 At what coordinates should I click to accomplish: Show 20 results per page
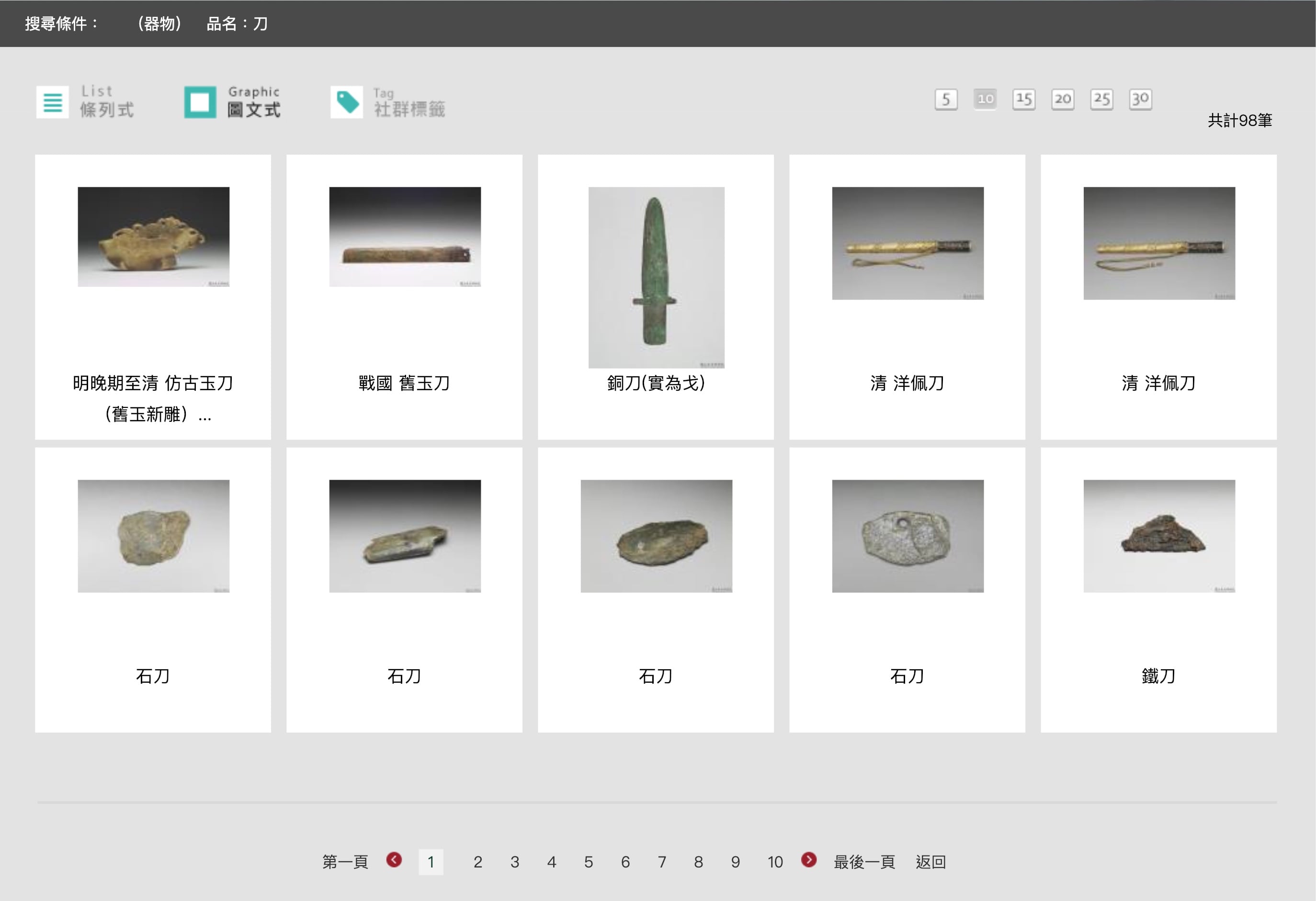(x=1062, y=99)
